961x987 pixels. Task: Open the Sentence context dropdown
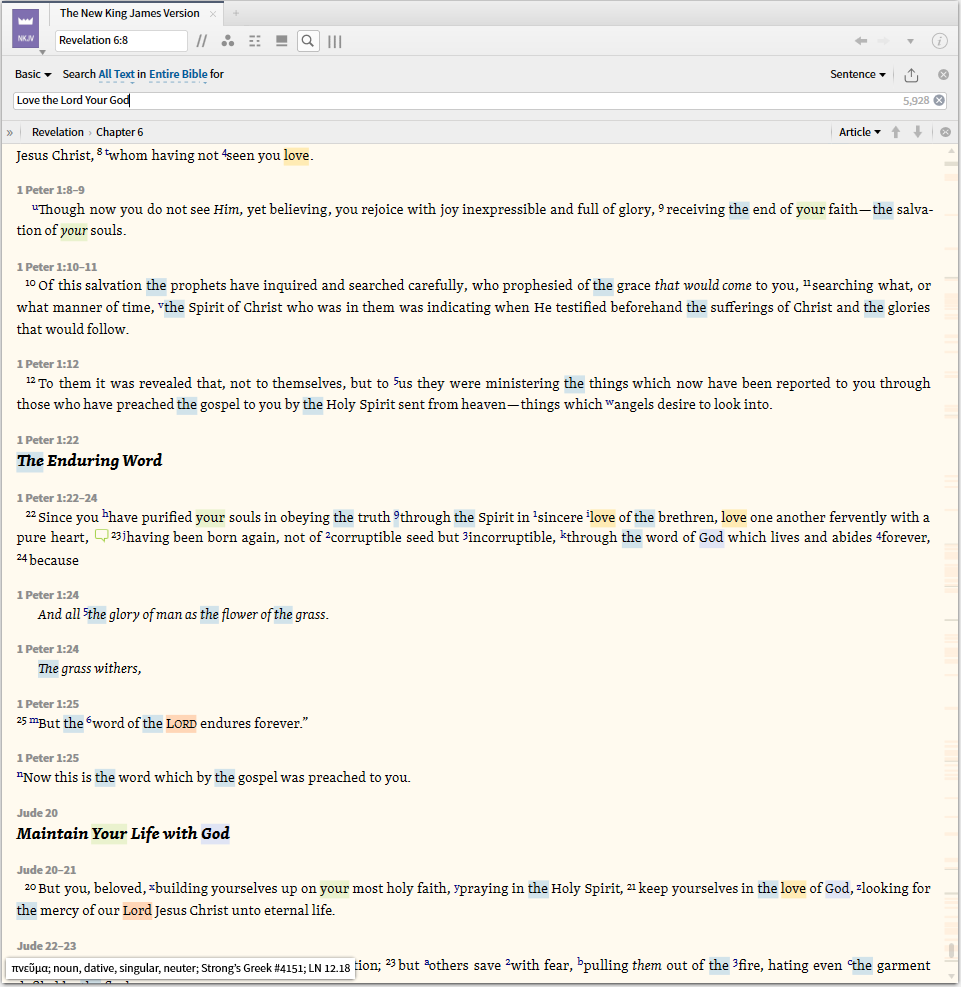click(x=858, y=74)
